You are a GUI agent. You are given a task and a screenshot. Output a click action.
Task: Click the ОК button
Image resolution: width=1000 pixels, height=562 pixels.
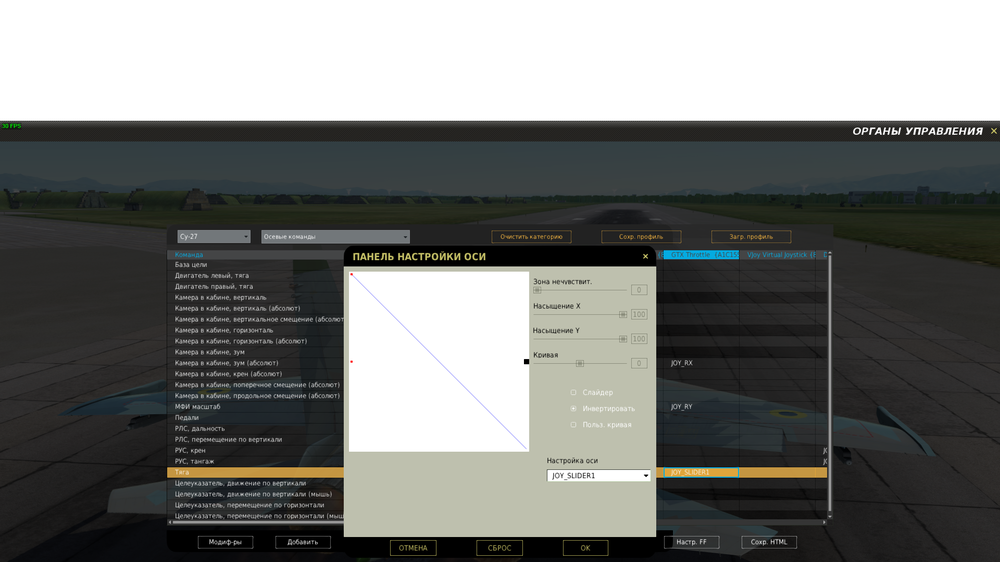click(x=585, y=548)
